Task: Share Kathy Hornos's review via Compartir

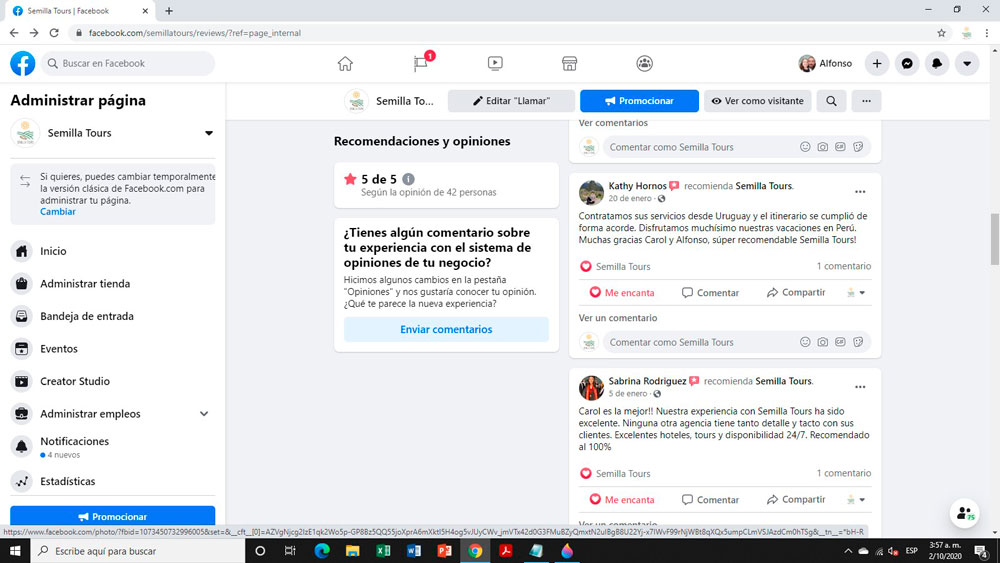Action: (796, 293)
